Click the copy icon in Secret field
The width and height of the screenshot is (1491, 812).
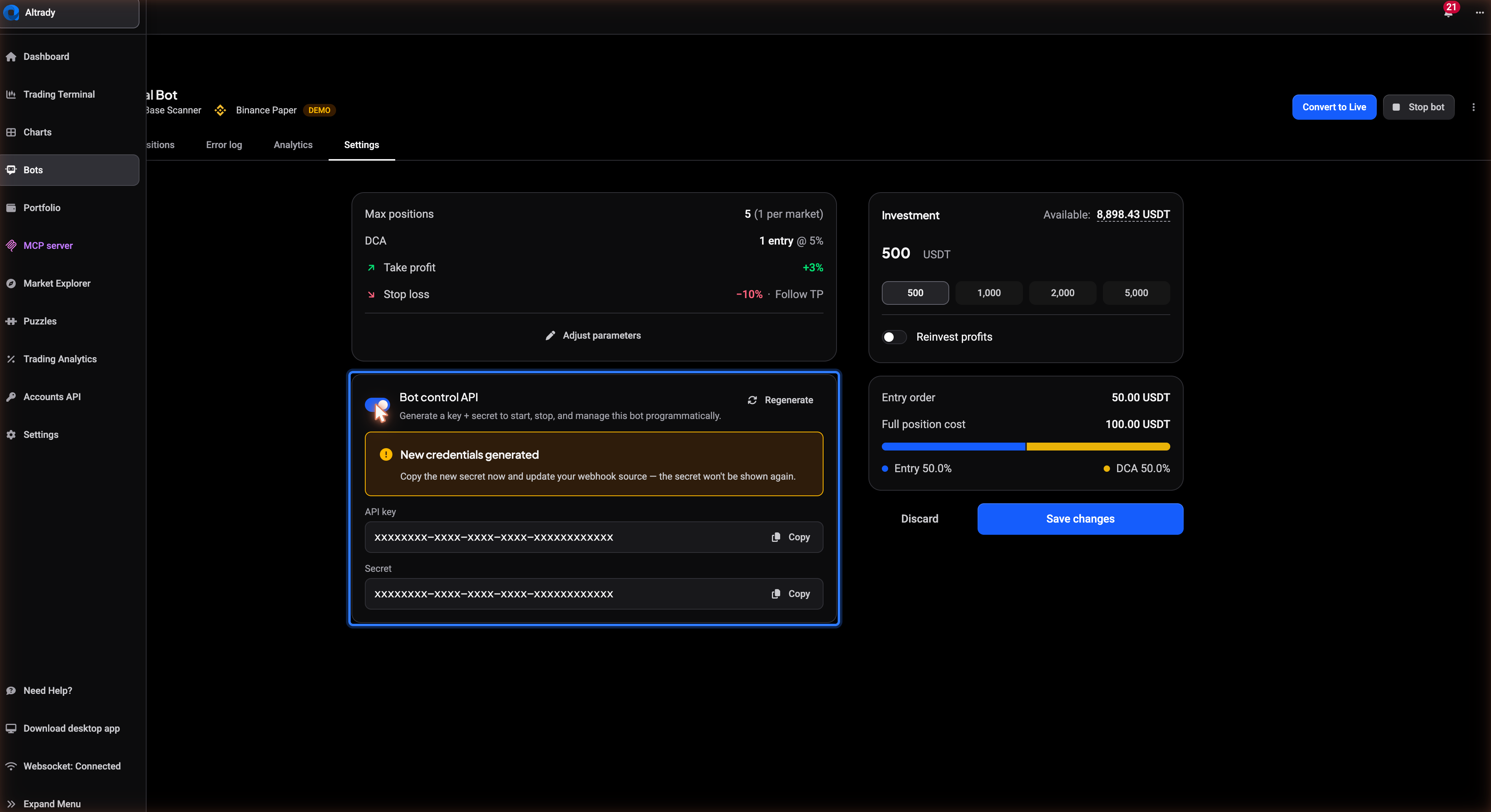(x=775, y=594)
